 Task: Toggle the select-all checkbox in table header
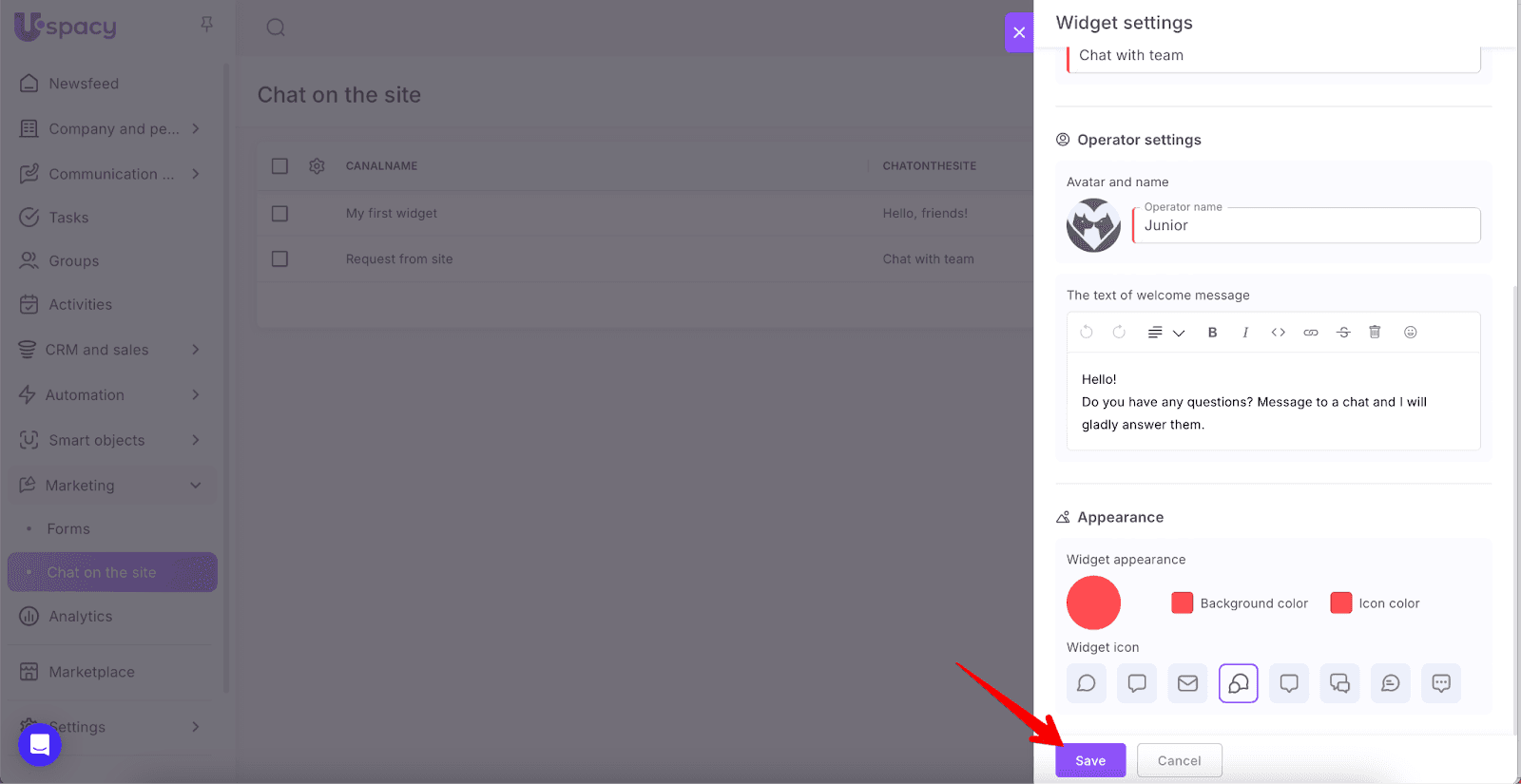tap(279, 166)
